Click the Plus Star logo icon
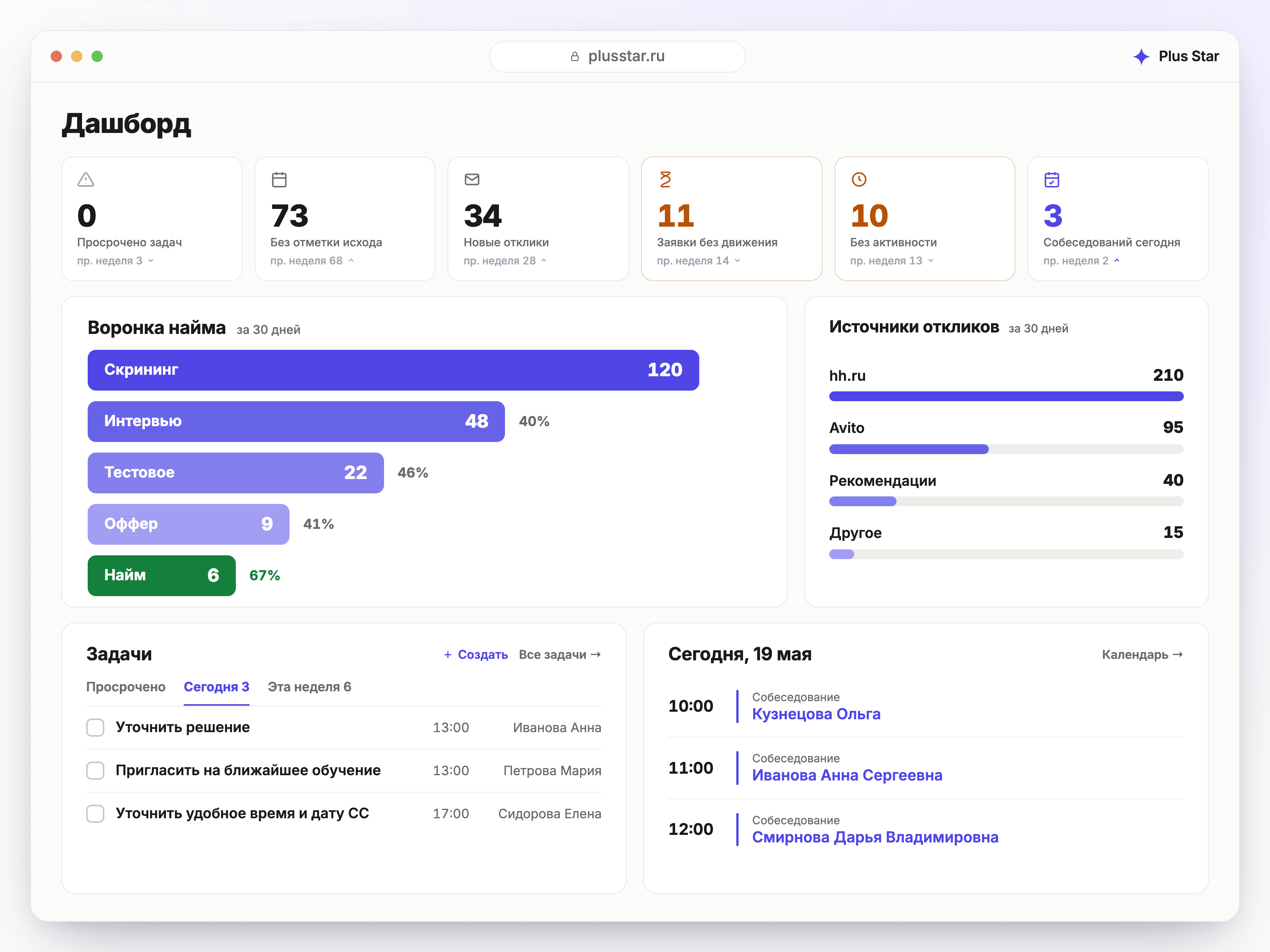Screen dimensions: 1270x952 [1141, 56]
